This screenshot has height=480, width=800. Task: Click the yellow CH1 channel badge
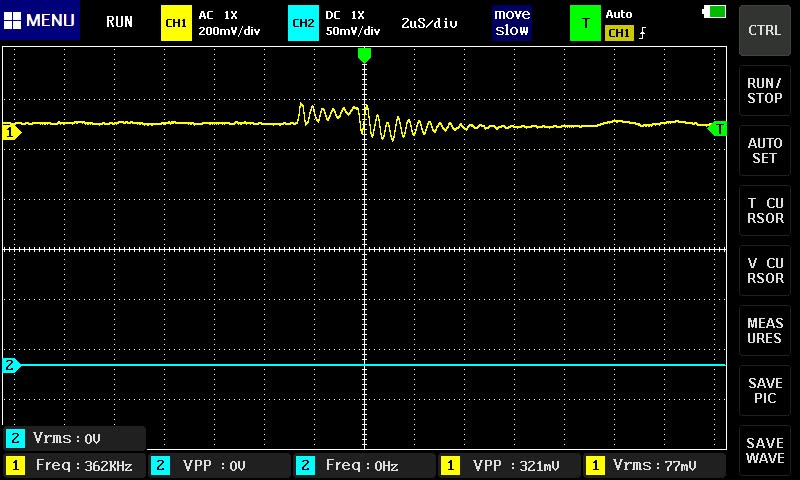coord(175,23)
